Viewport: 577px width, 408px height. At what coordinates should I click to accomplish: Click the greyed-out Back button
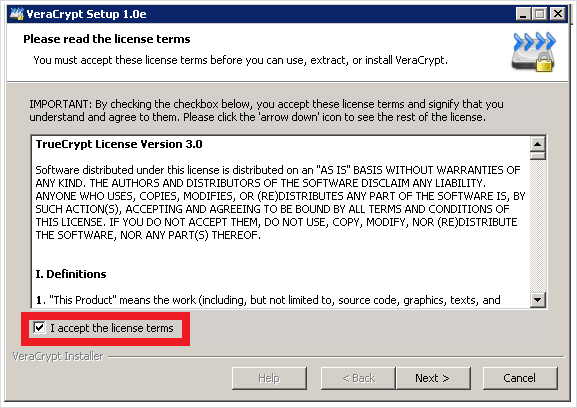click(x=358, y=378)
